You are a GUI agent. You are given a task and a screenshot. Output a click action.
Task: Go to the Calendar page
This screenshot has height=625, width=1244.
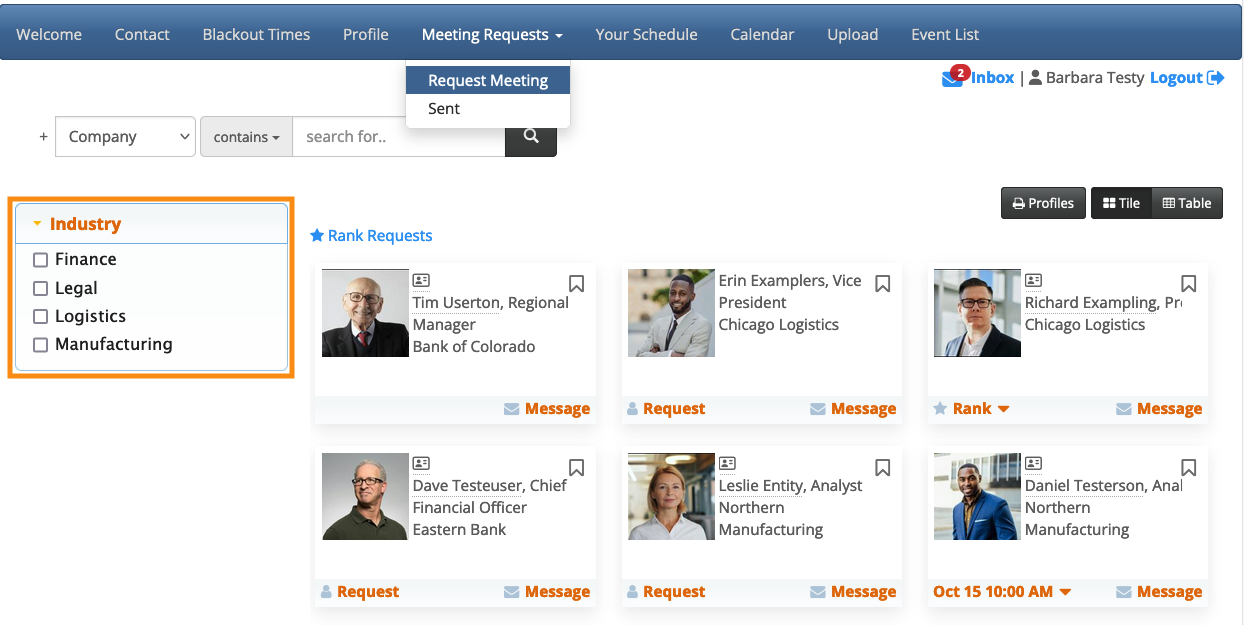[x=762, y=34]
